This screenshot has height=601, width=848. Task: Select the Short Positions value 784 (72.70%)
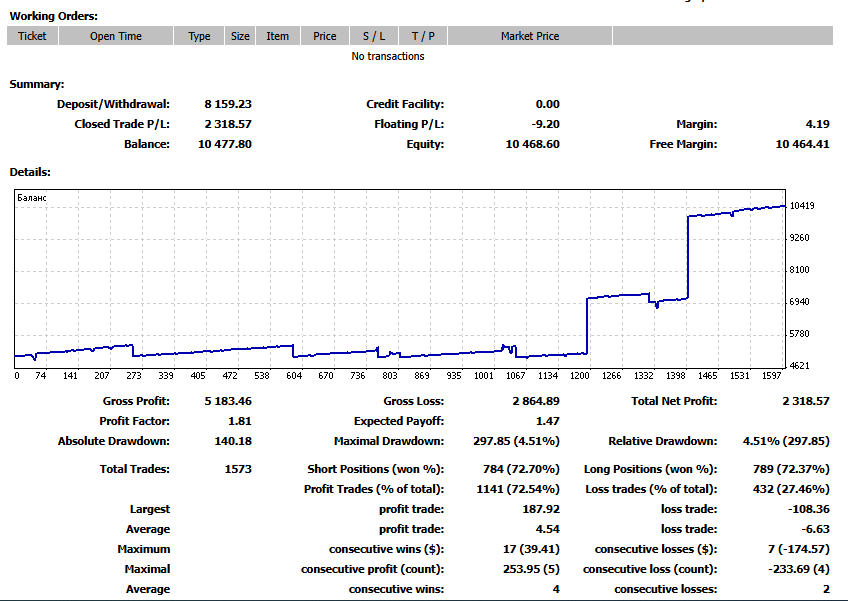coord(521,470)
